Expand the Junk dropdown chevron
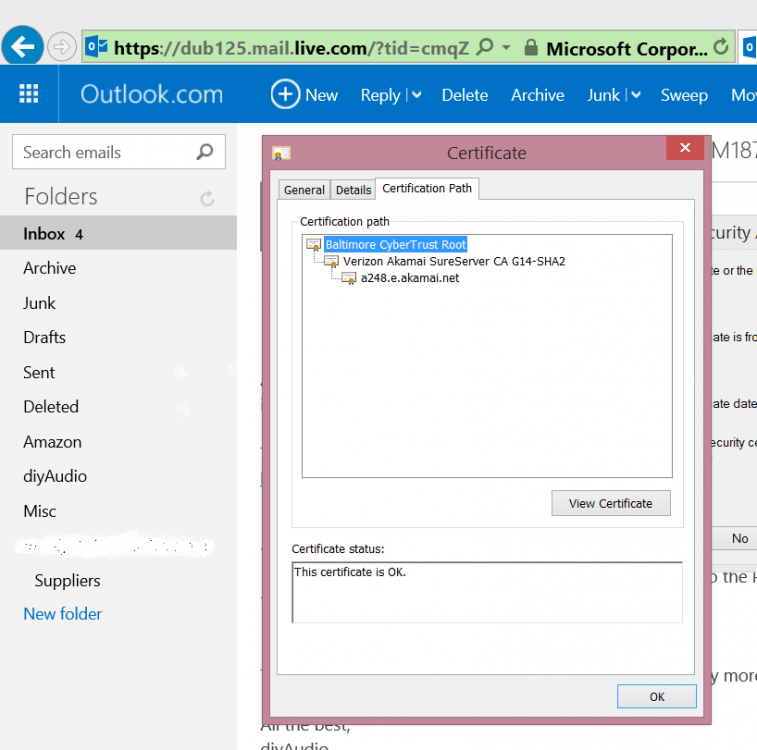This screenshot has width=757, height=750. pyautogui.click(x=636, y=95)
